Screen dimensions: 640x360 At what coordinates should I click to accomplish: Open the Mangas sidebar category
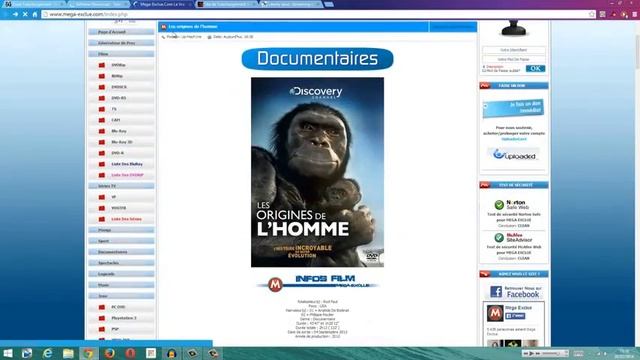[121, 230]
